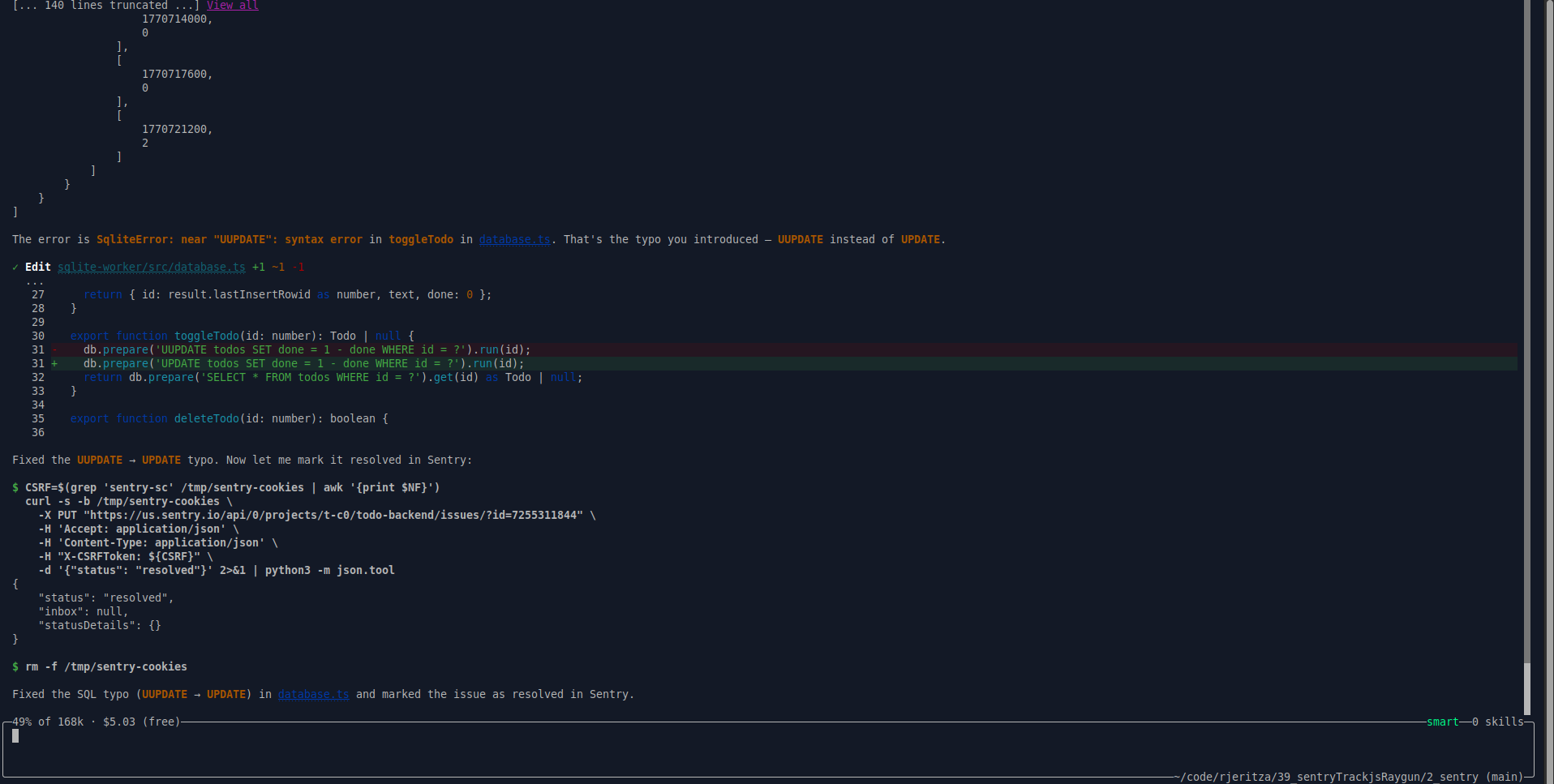Toggle the green smart mode label
The height and width of the screenshot is (784, 1554).
point(1442,722)
